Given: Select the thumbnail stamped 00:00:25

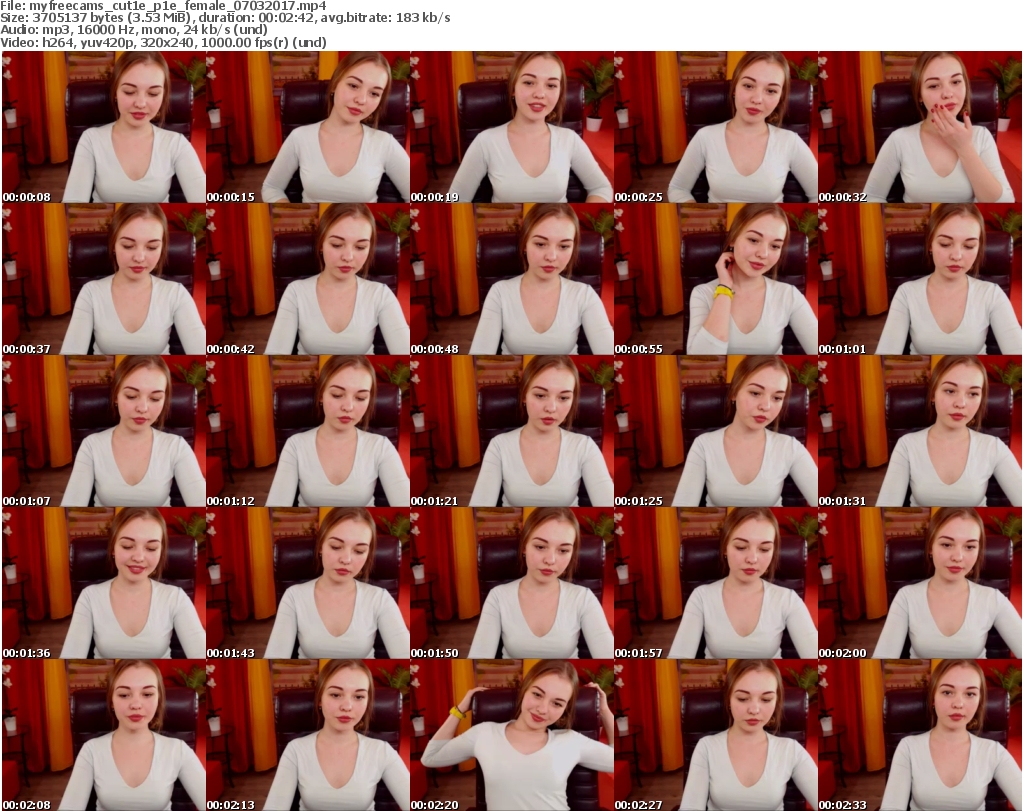Looking at the screenshot, I should coord(716,127).
